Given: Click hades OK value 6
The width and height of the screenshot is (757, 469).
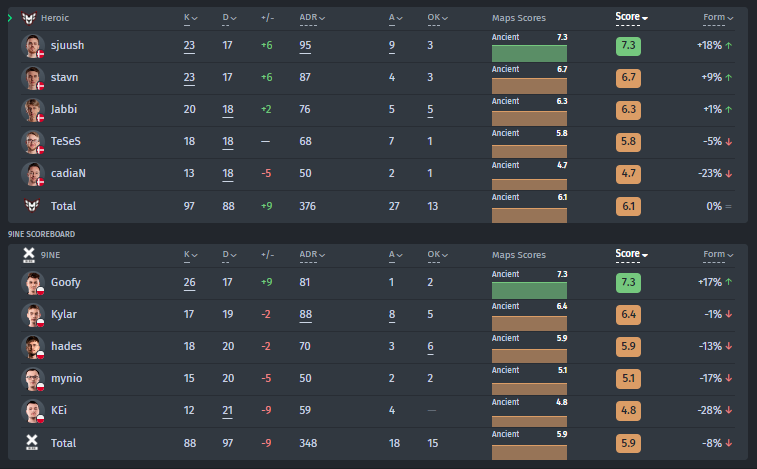Looking at the screenshot, I should [430, 346].
